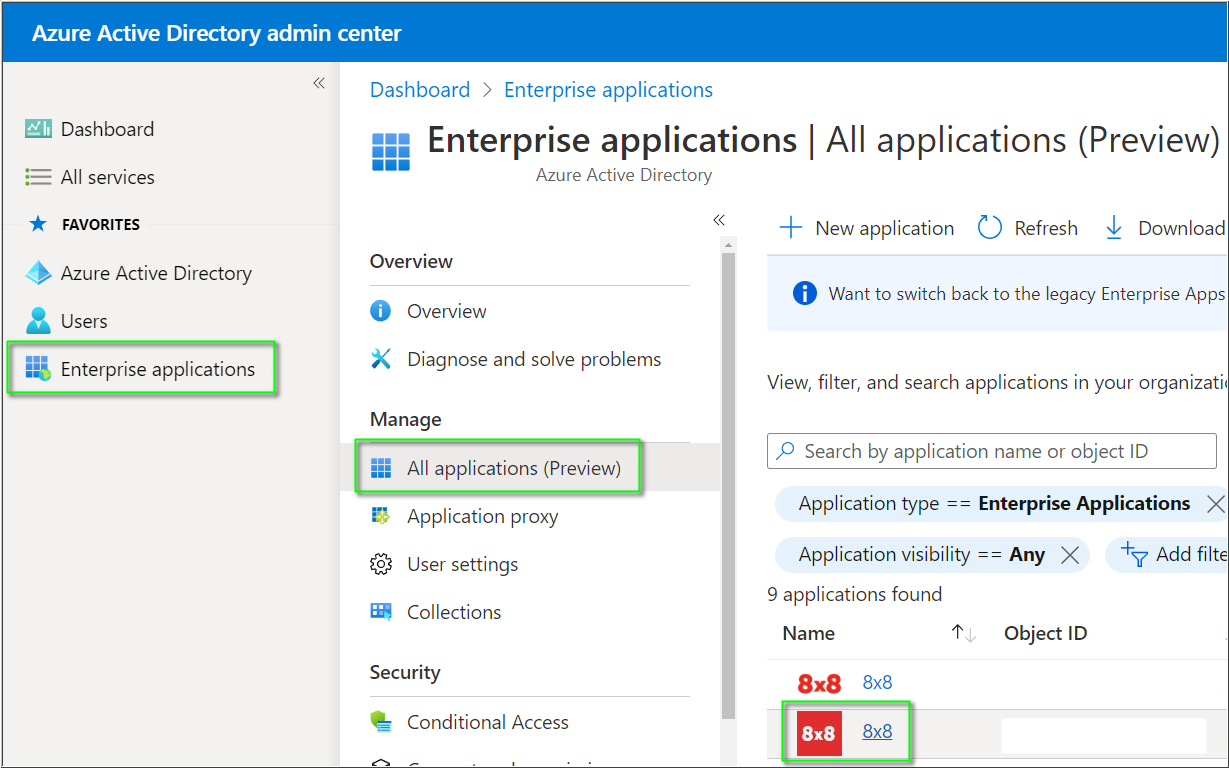The image size is (1229, 768).
Task: Click the Enterprise applications page header icon
Action: 391,152
